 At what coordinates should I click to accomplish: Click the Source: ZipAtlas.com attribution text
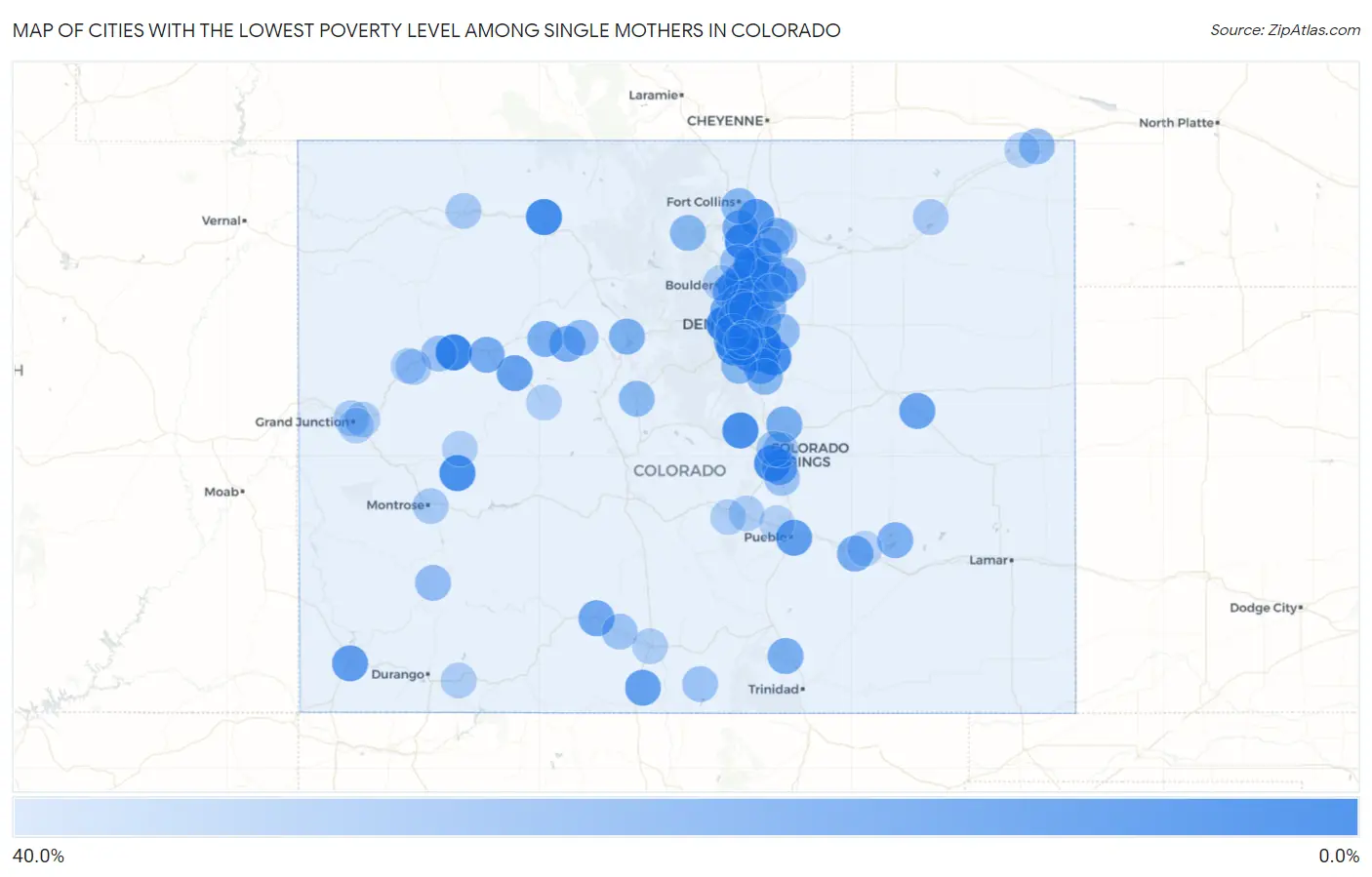pos(1285,30)
